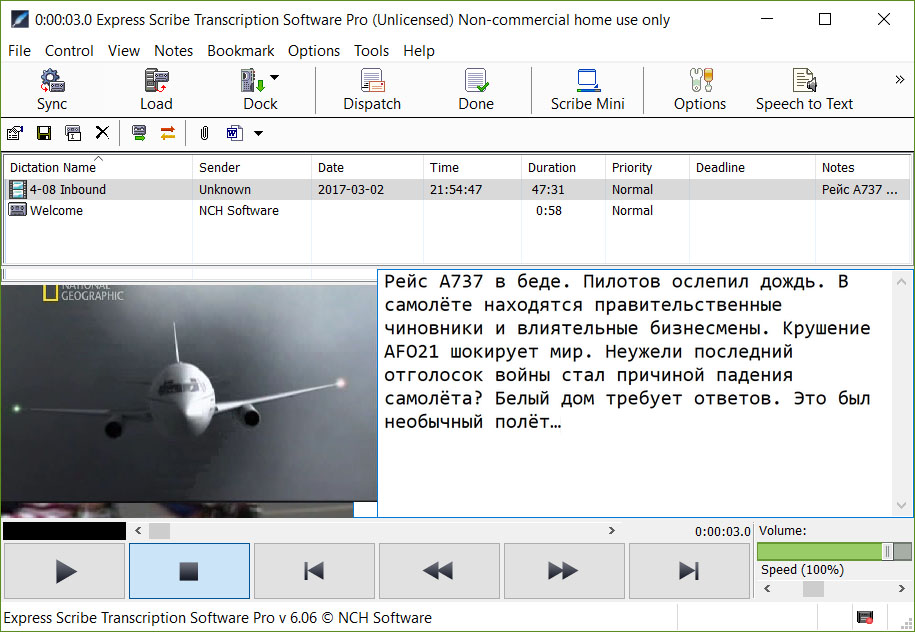The image size is (915, 632).
Task: Click position bar left arrow
Action: 138,530
